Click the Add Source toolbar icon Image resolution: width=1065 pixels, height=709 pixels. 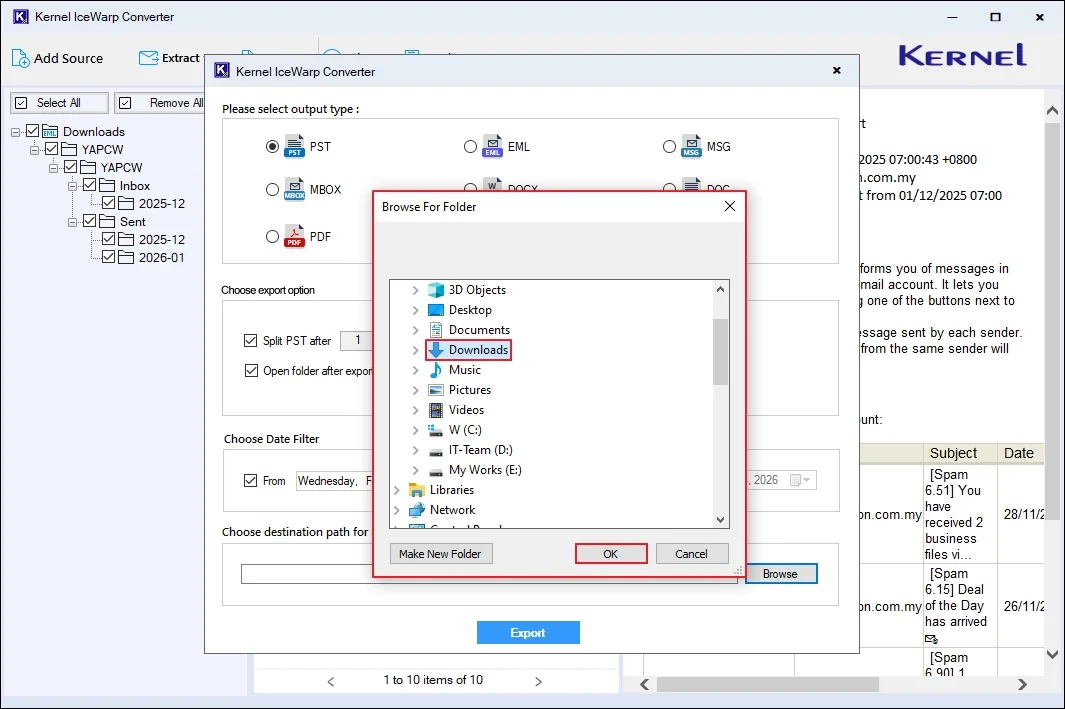point(18,59)
